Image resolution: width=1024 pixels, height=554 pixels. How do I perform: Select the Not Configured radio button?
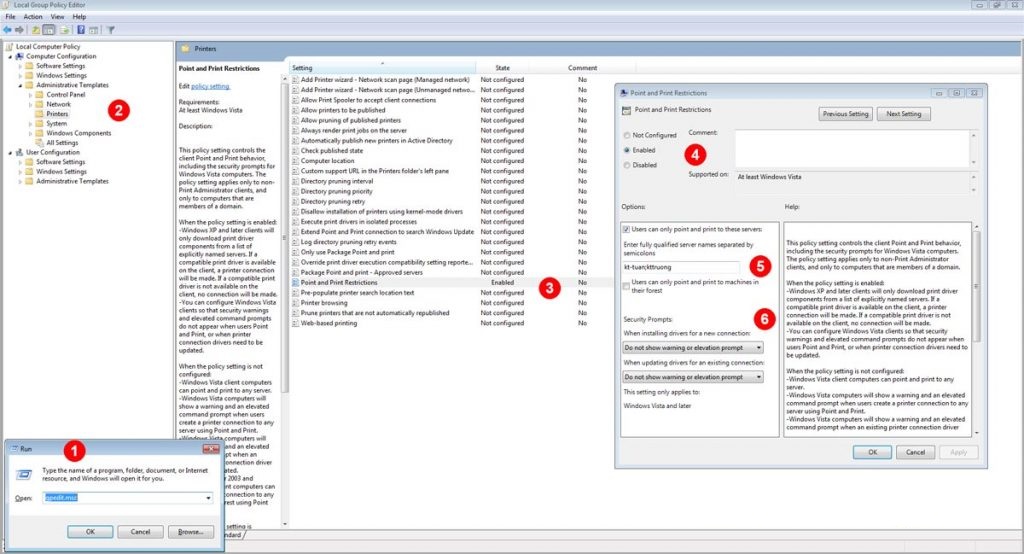(x=627, y=135)
